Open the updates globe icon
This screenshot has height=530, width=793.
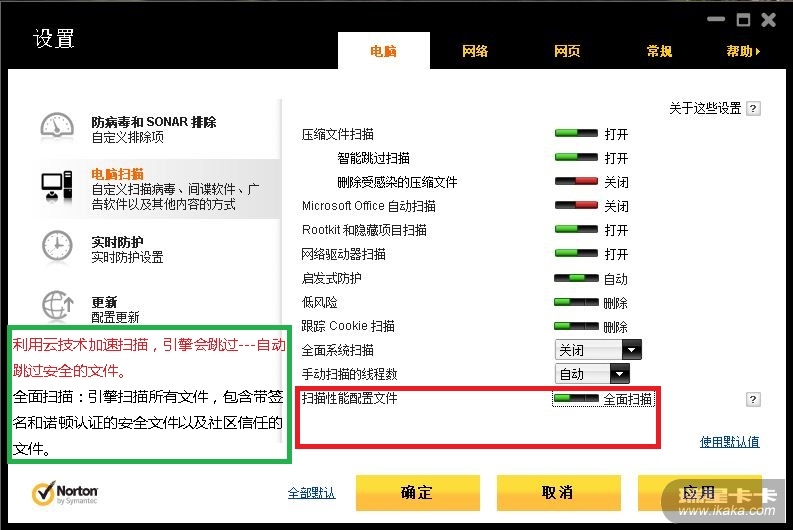click(x=57, y=305)
